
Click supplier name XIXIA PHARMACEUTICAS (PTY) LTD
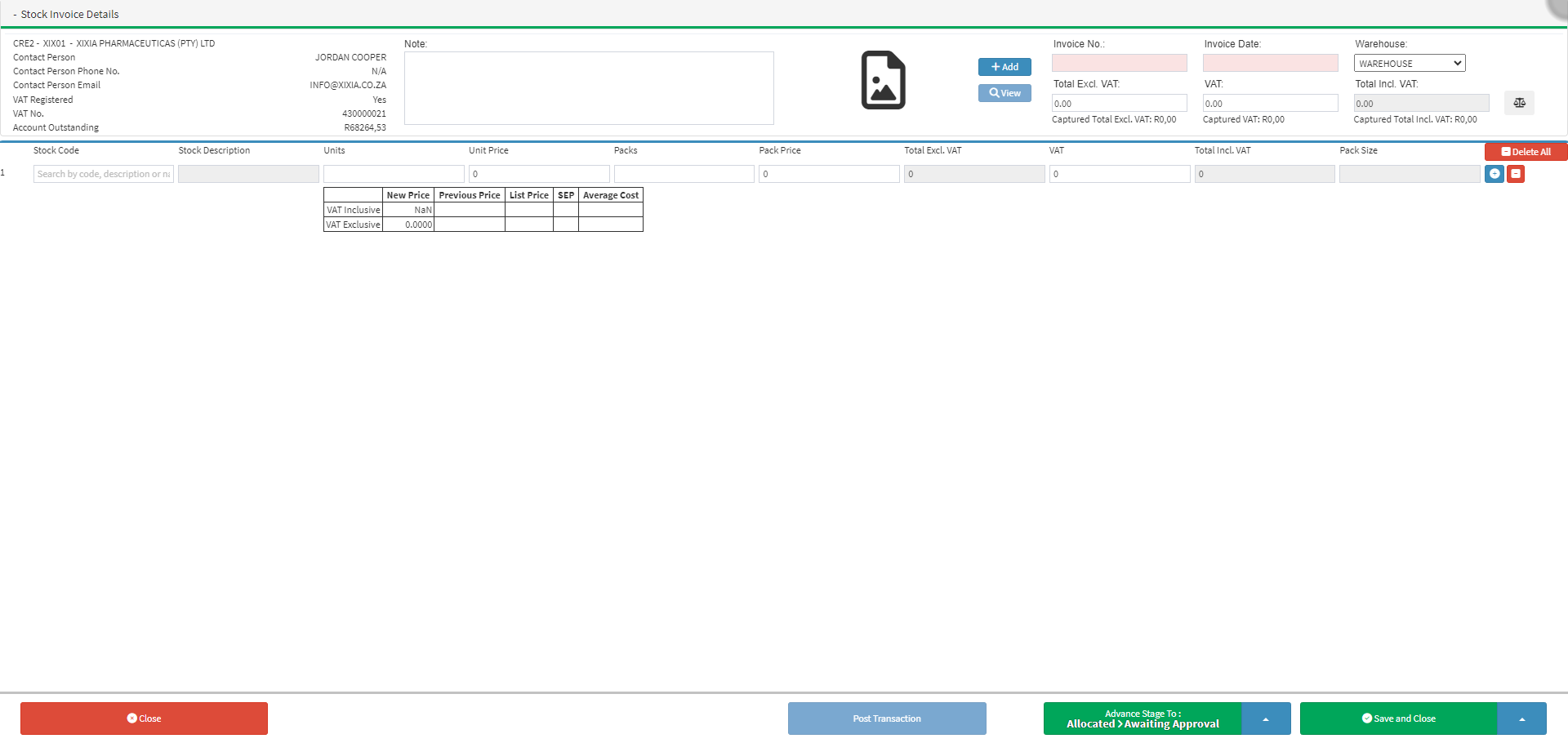pyautogui.click(x=145, y=43)
